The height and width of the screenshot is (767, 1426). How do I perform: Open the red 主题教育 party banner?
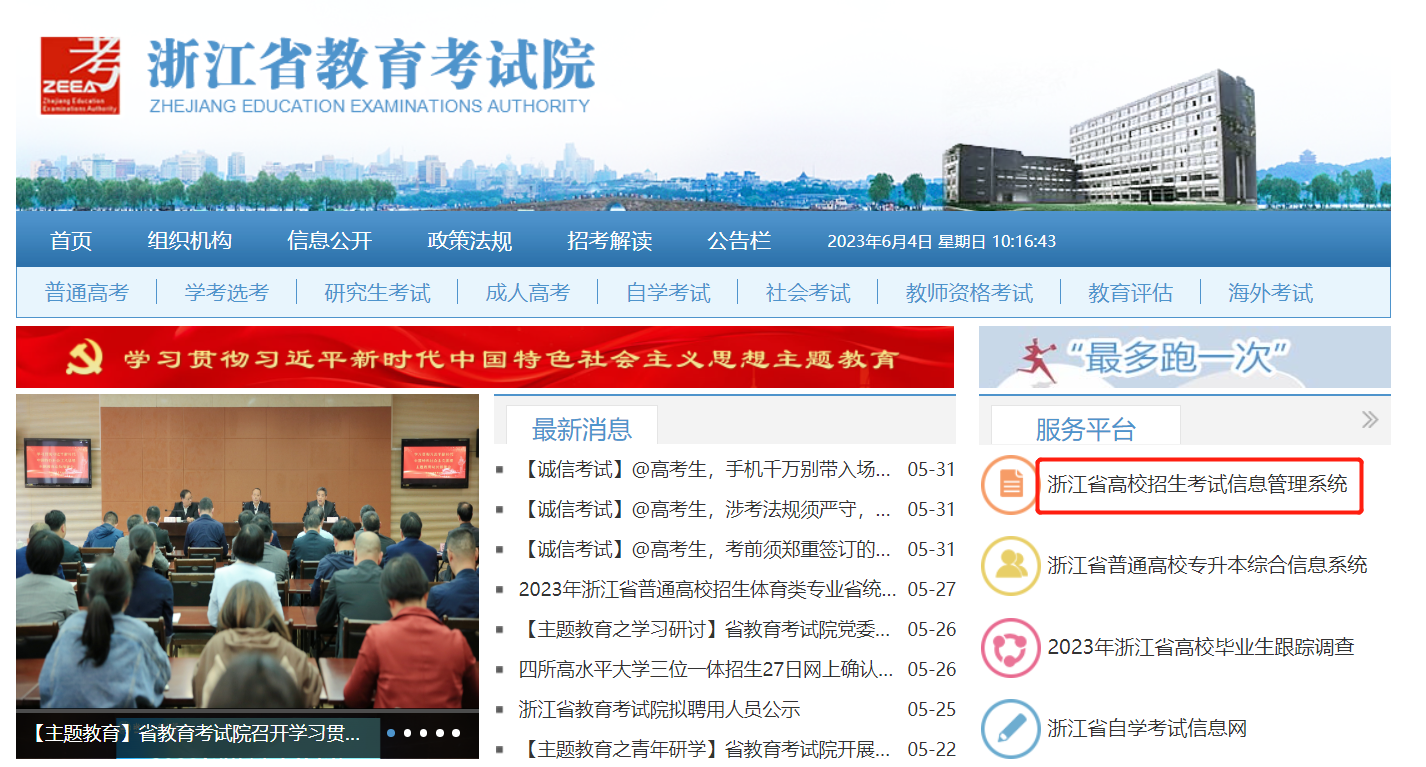(x=485, y=357)
